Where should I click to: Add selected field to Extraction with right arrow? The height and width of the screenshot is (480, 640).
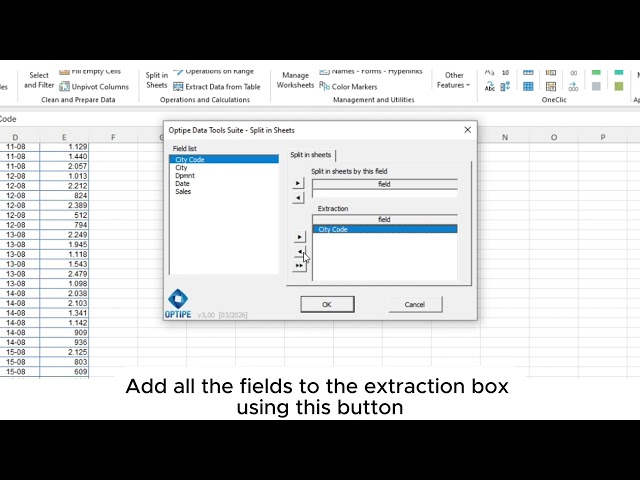point(299,237)
